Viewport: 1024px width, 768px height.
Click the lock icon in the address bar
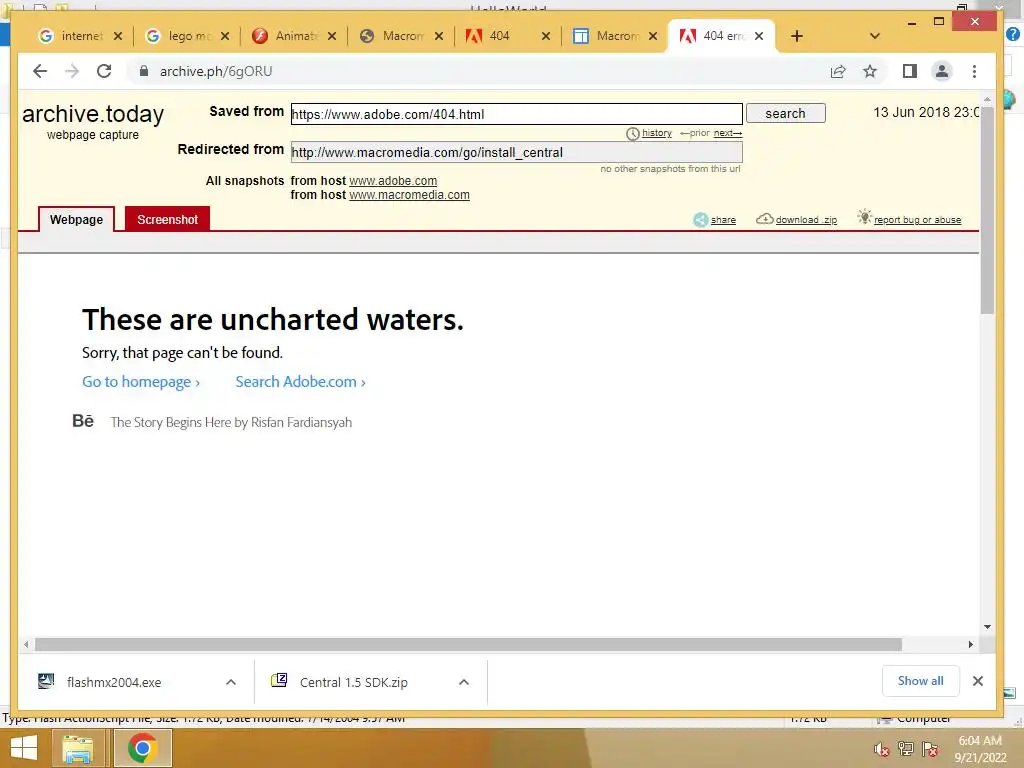click(144, 71)
